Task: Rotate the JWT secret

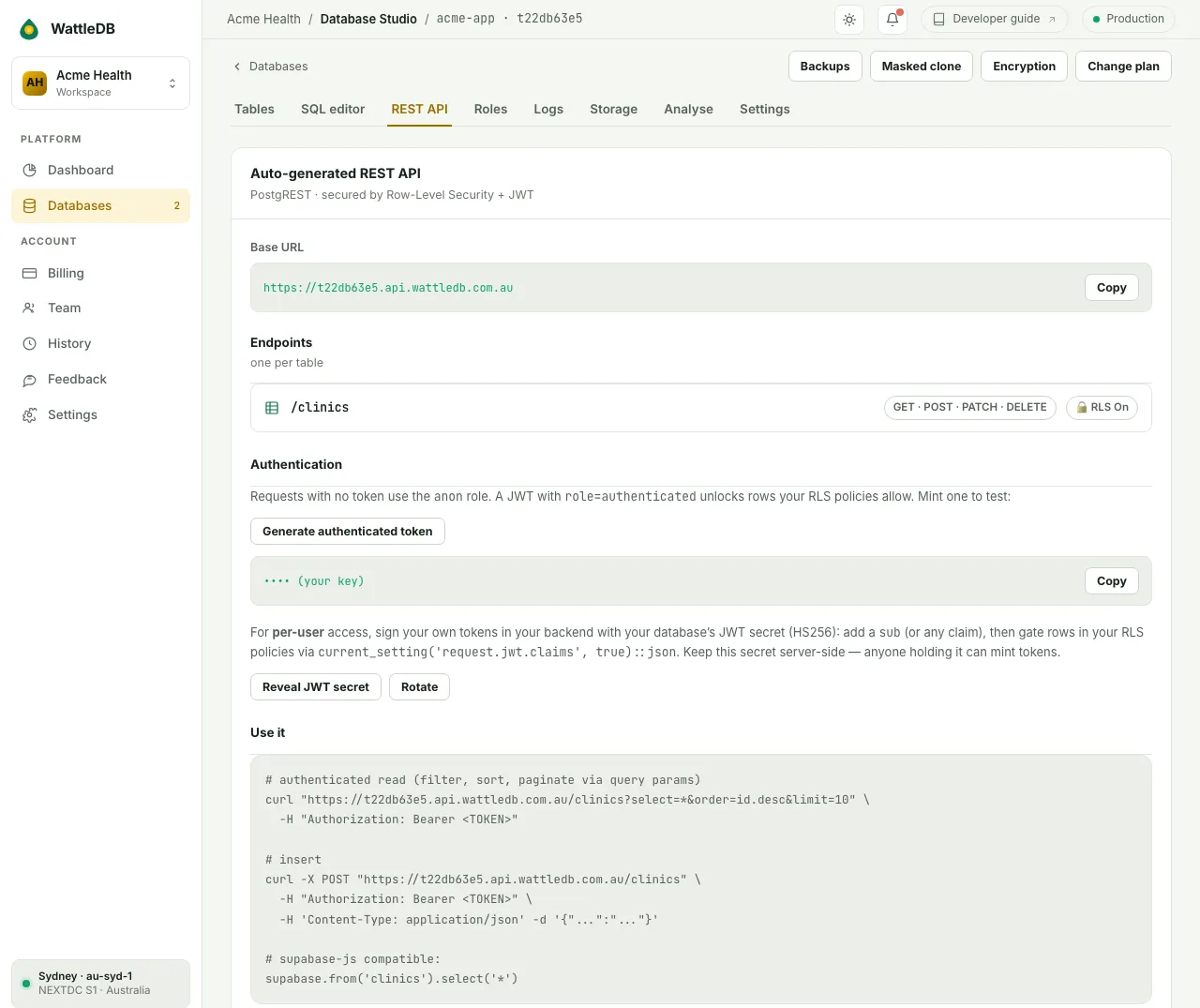Action: point(419,687)
